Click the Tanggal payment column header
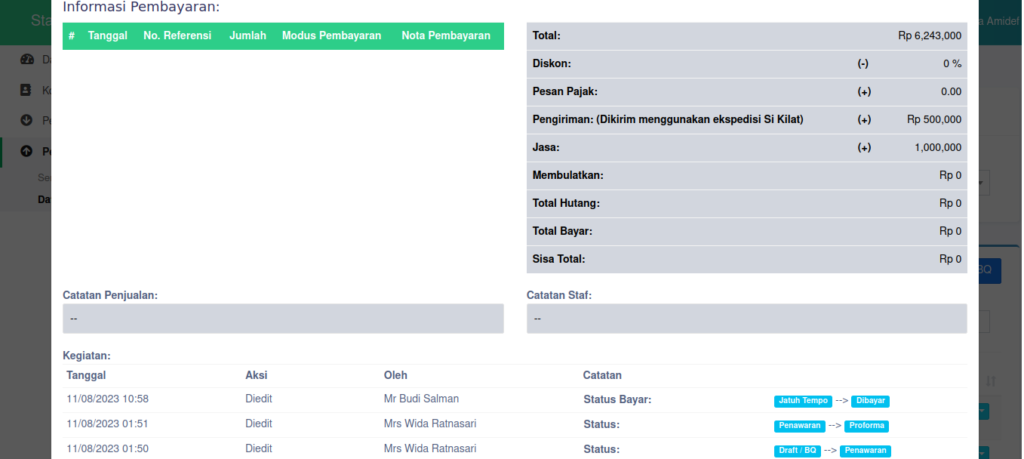The image size is (1024, 459). (107, 36)
